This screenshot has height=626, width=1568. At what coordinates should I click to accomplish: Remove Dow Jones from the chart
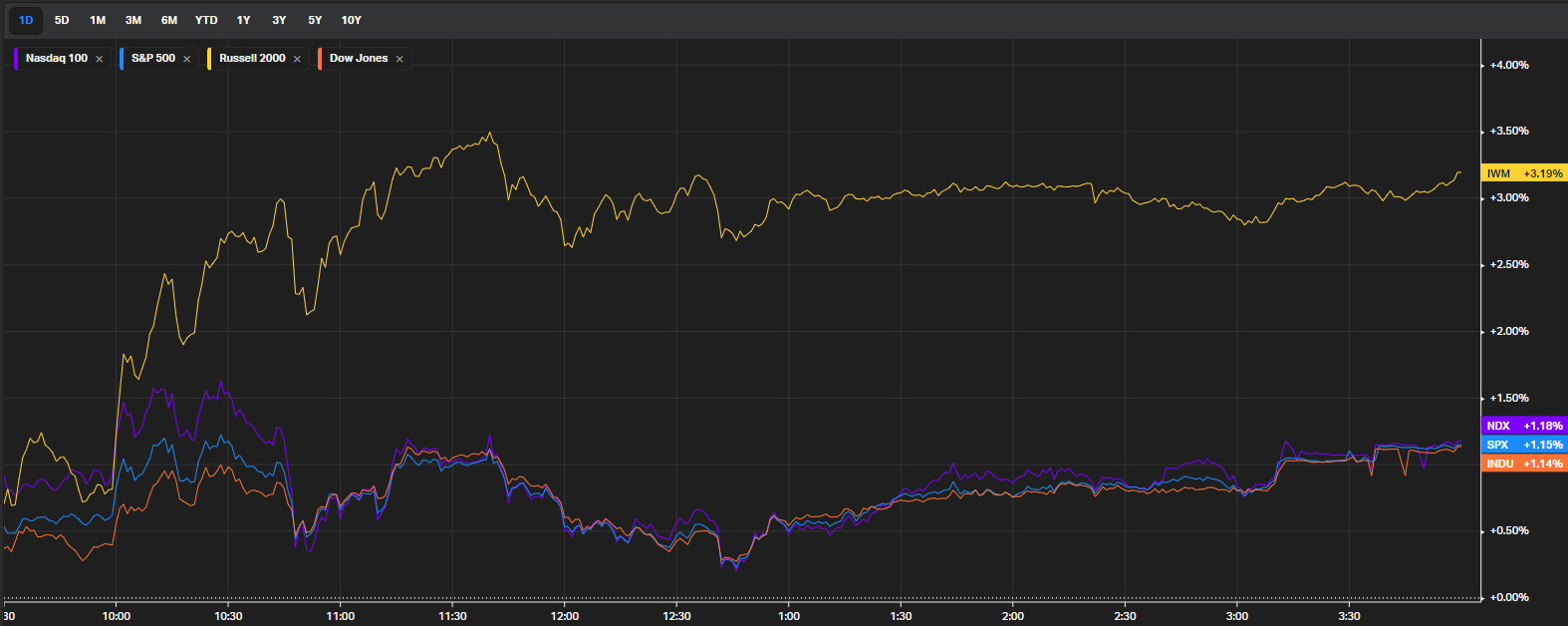click(x=399, y=59)
